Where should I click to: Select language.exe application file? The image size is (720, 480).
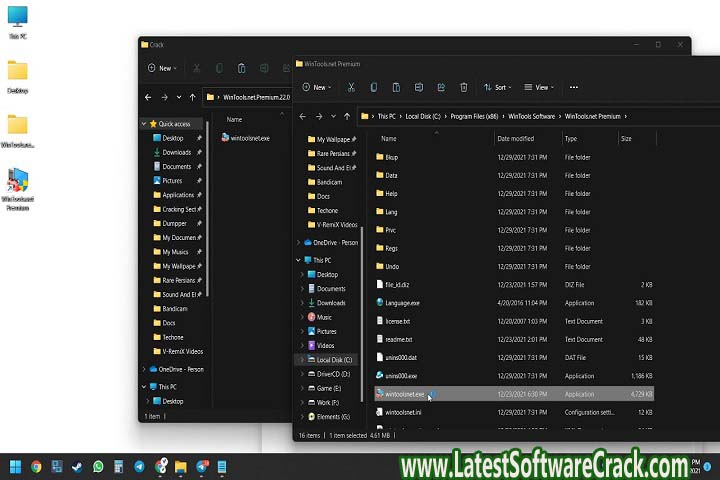[x=514, y=303]
